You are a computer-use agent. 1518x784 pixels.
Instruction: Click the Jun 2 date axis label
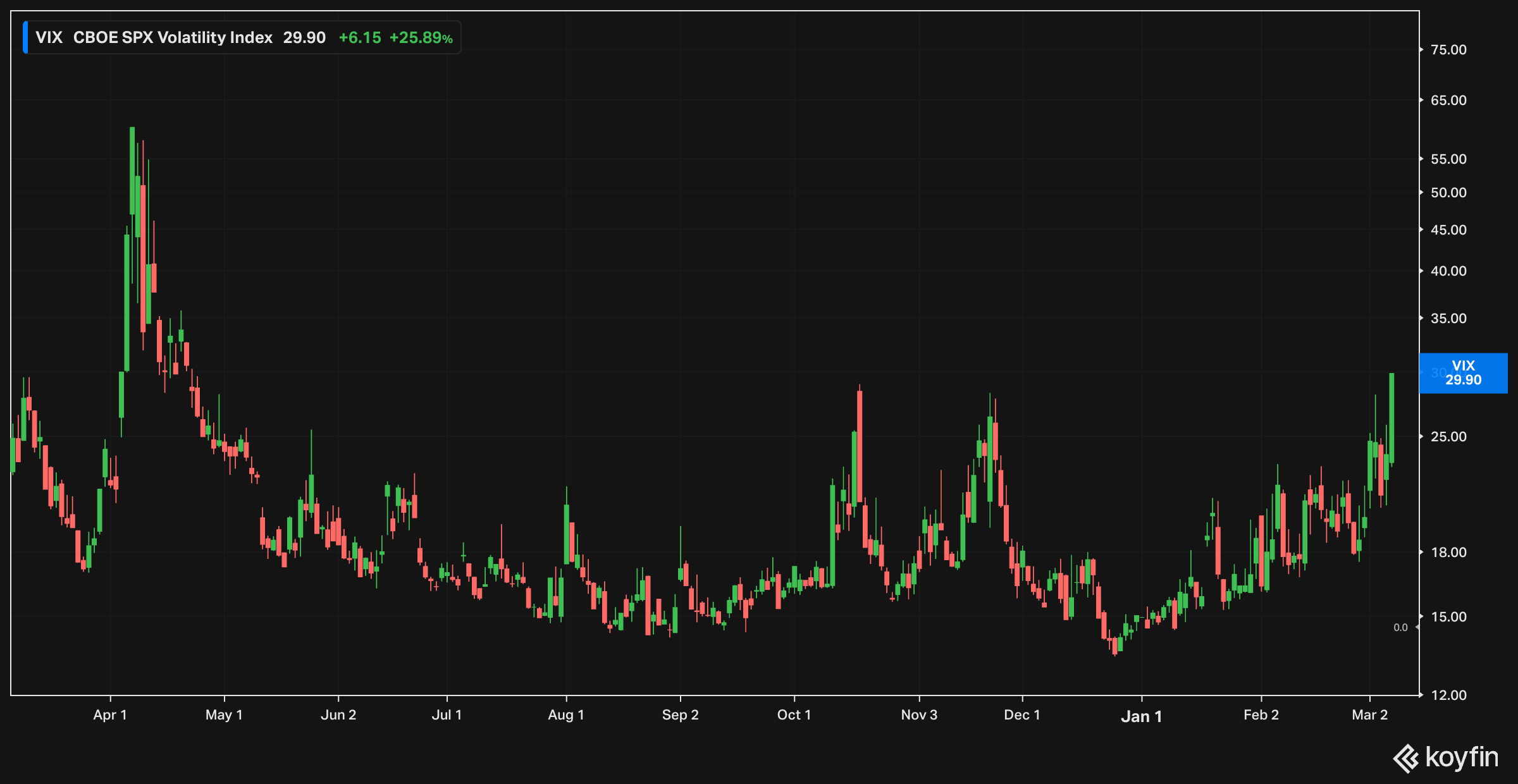click(x=338, y=715)
